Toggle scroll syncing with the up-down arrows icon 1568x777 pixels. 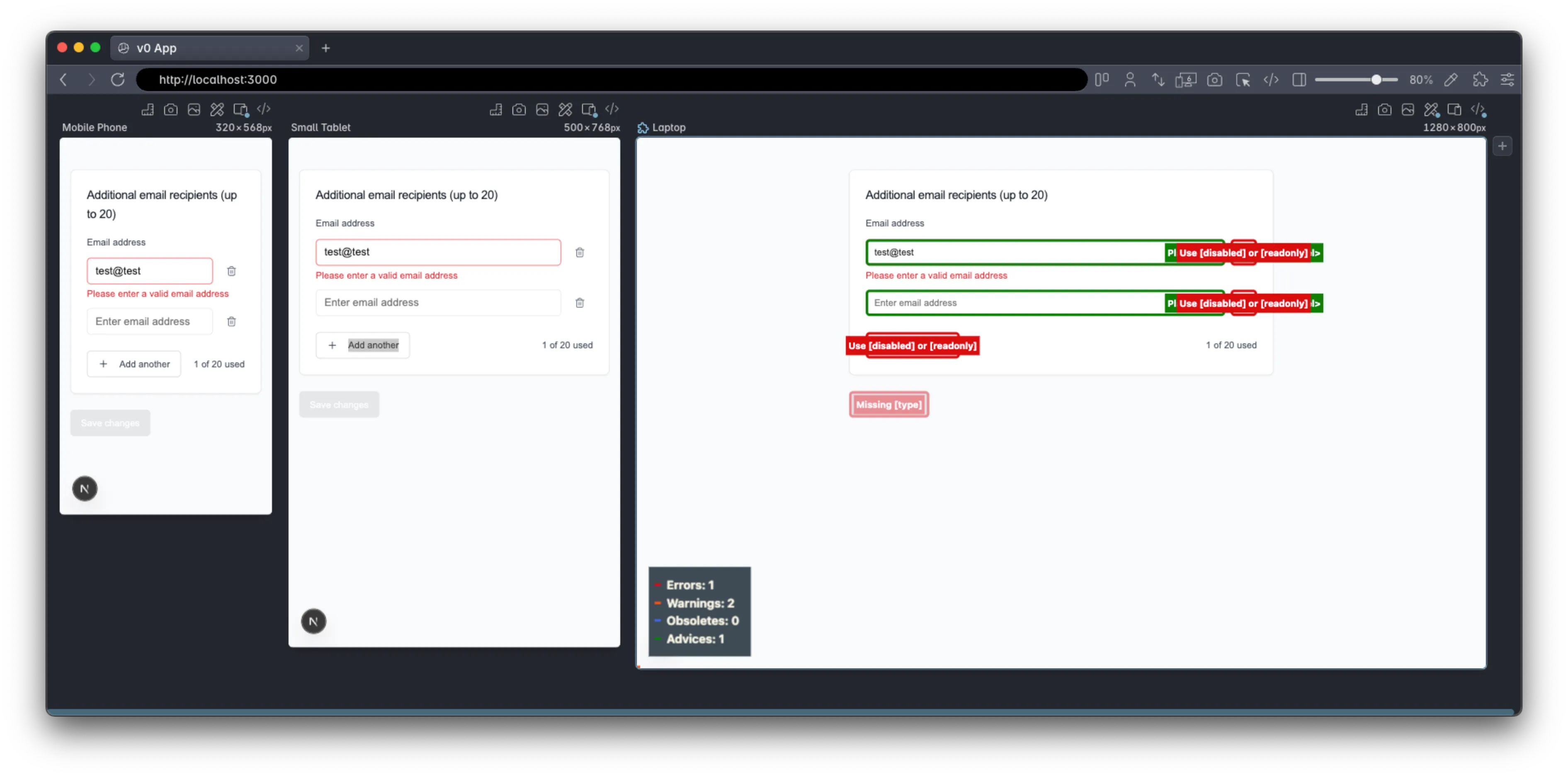[x=1158, y=80]
